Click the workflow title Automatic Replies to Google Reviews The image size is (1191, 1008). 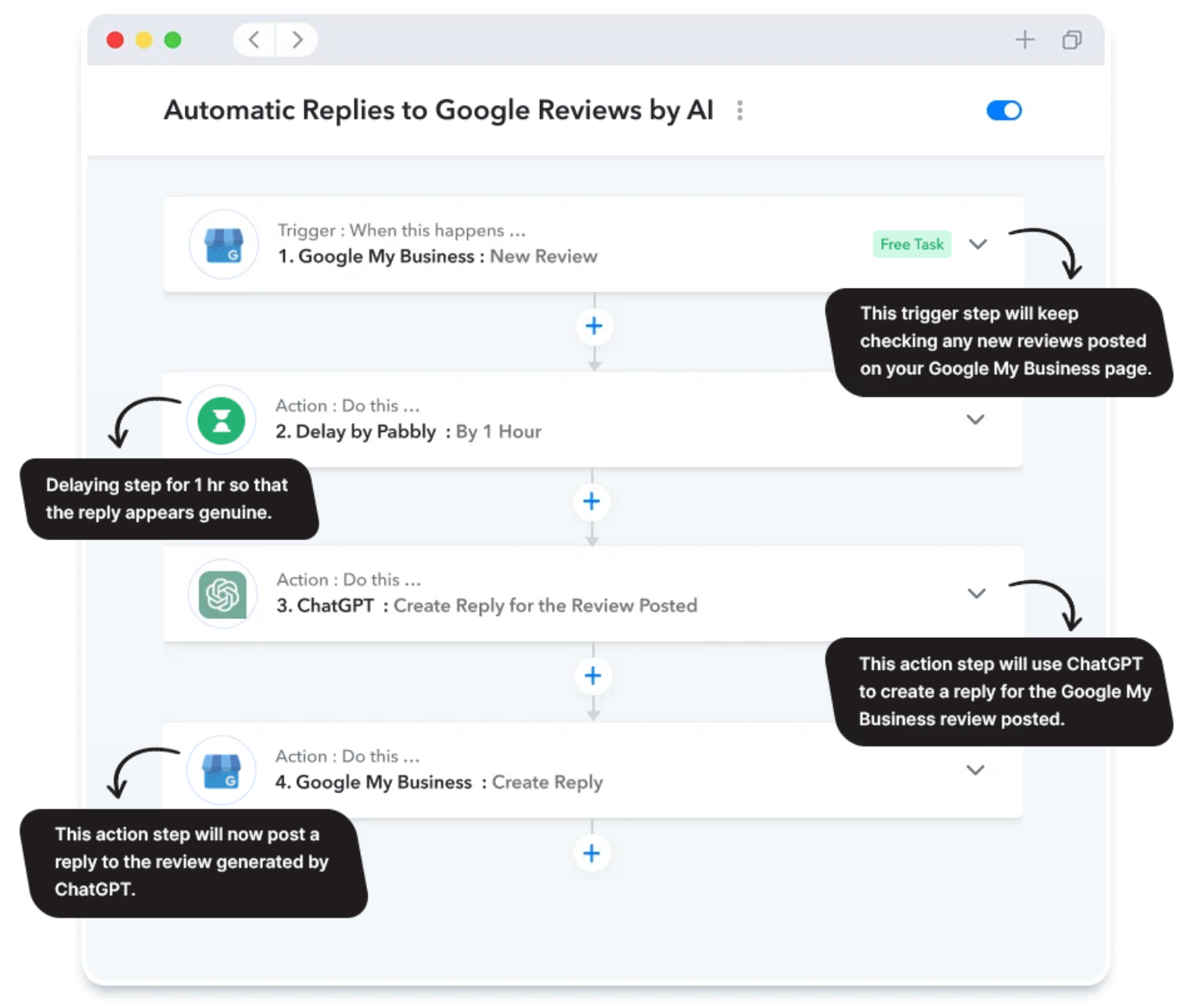[438, 110]
